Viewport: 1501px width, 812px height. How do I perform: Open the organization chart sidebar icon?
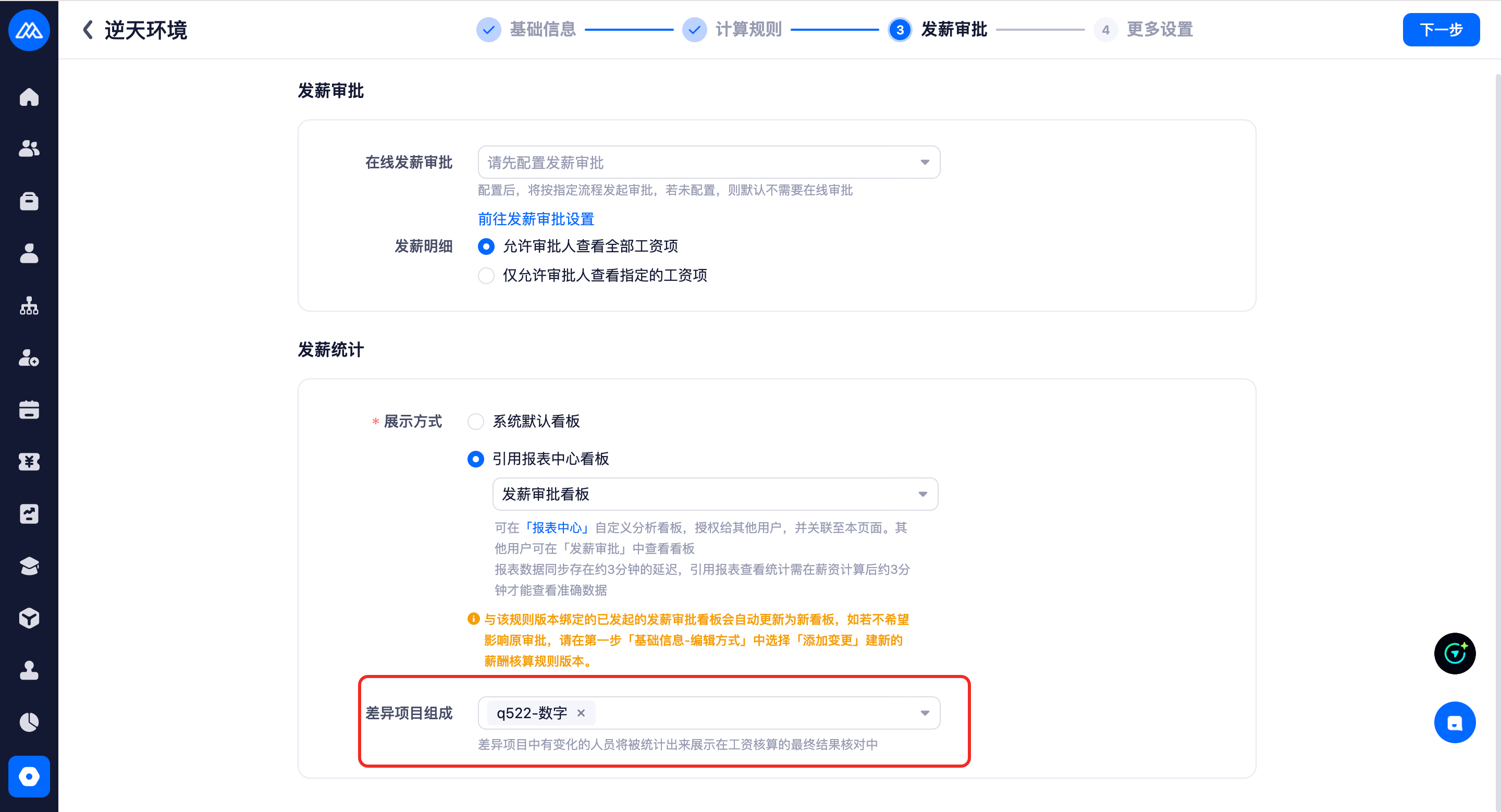click(x=29, y=305)
